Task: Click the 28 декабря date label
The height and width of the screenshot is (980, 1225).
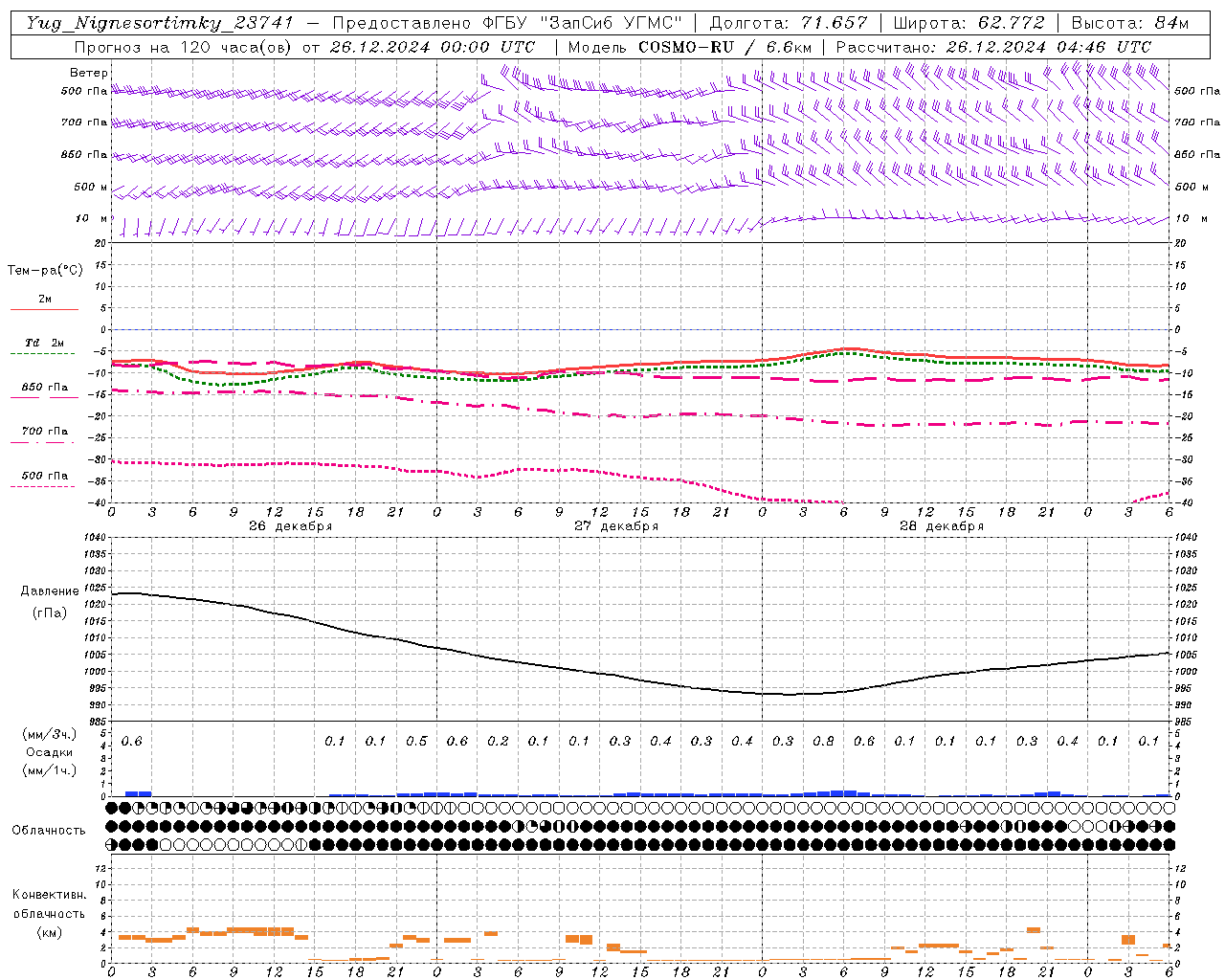Action: point(942,526)
